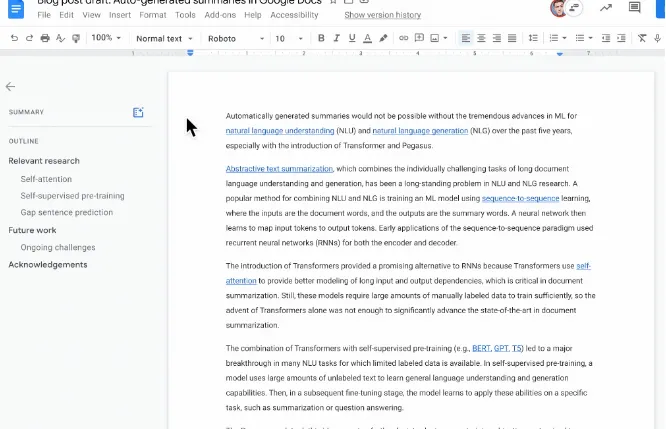Open the Roboto font dropdown
Viewport: 666px width, 429px height.
click(x=235, y=38)
